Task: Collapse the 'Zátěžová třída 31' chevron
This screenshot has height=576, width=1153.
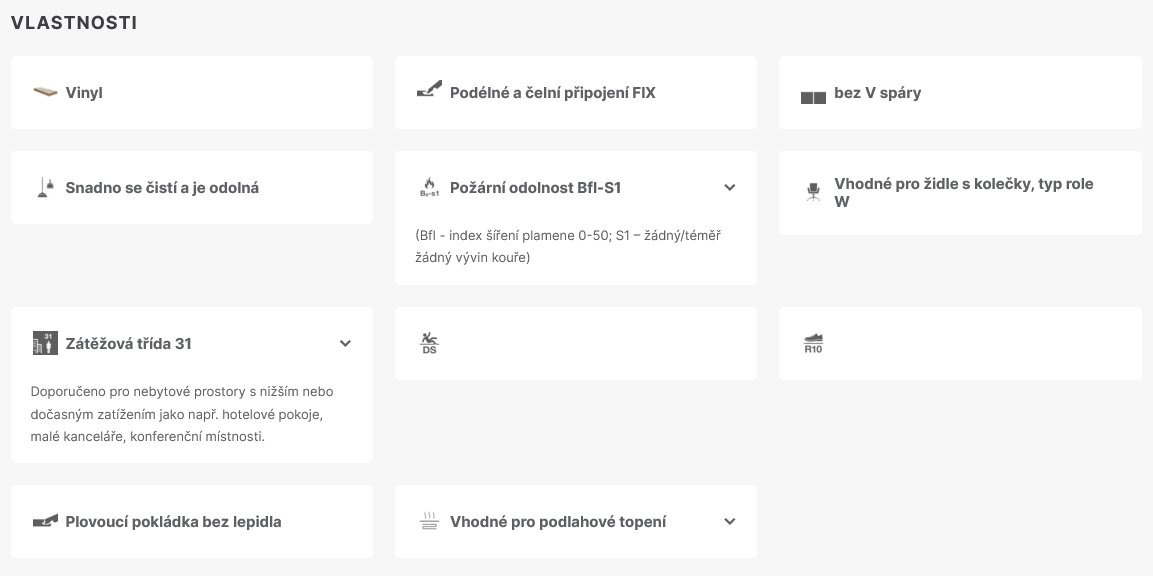Action: pos(345,343)
